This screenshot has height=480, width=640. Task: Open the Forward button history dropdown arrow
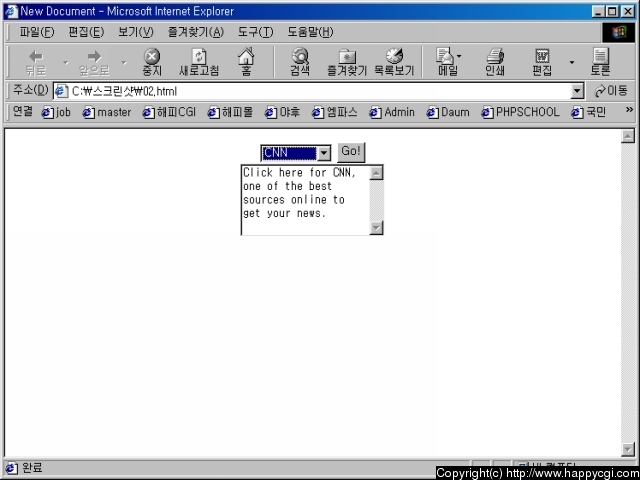pos(124,62)
